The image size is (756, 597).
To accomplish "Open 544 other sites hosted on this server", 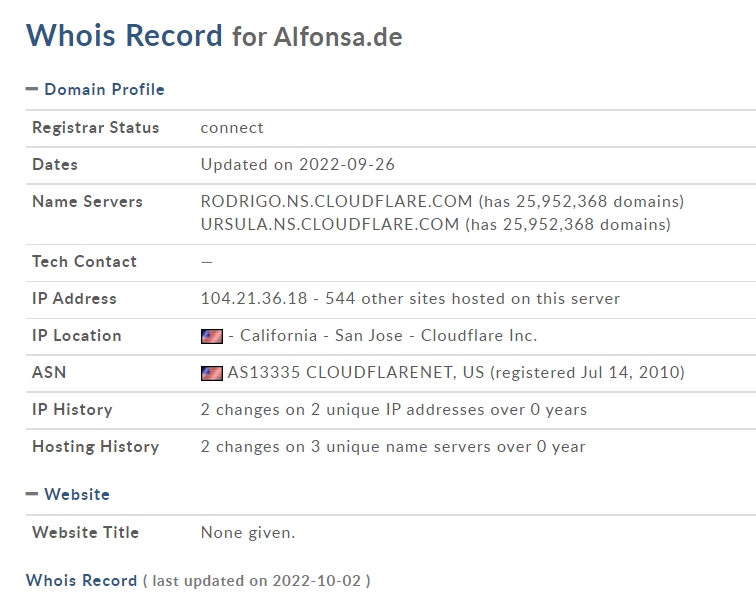I will coord(472,298).
